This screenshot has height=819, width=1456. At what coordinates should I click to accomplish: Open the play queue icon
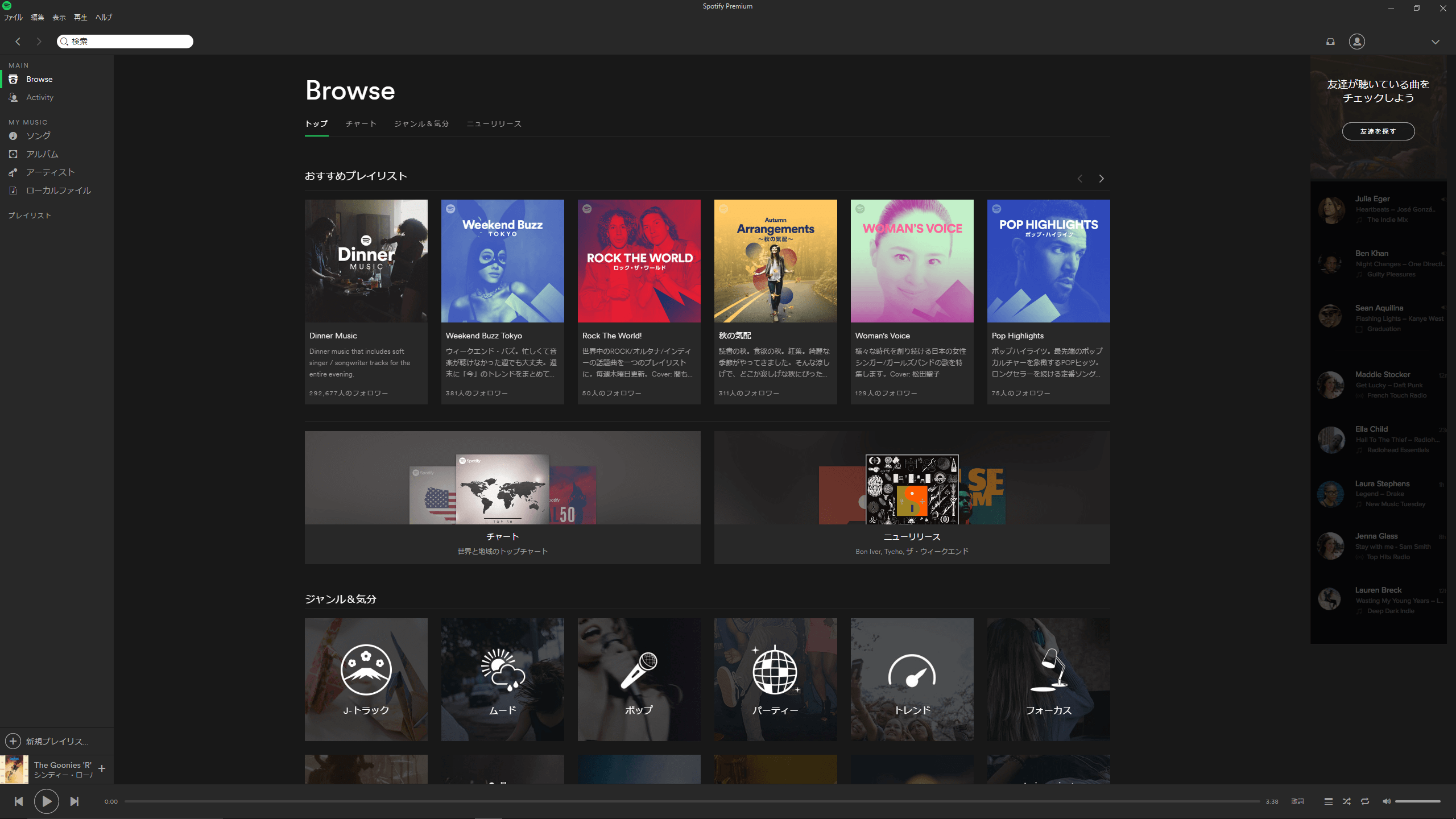coord(1329,801)
